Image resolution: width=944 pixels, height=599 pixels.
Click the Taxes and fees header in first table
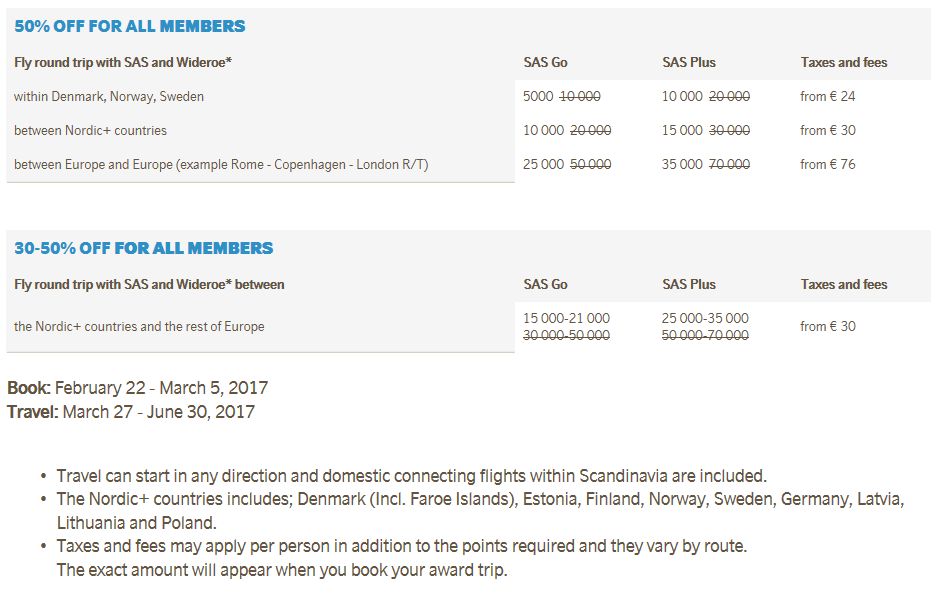click(x=843, y=62)
